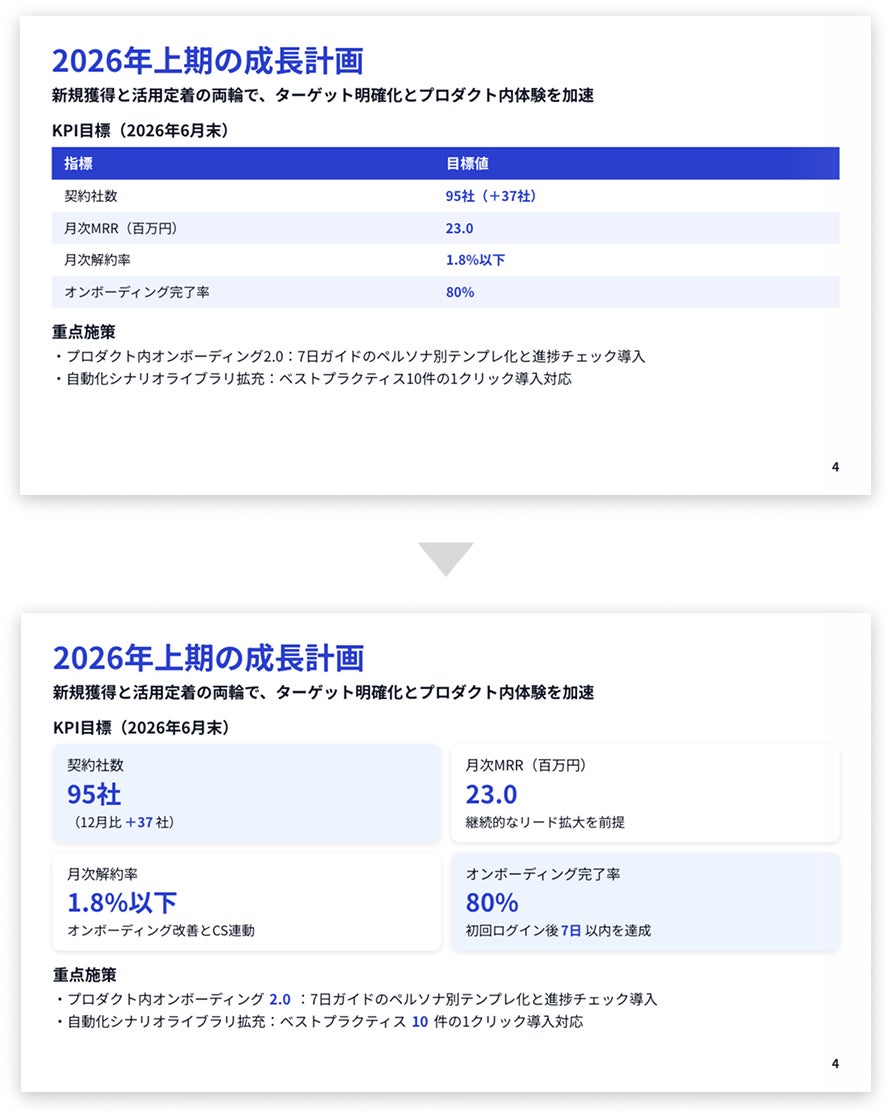This screenshot has height=1116, width=891.
Task: Click page number 4 on the table slide
Action: click(x=835, y=467)
